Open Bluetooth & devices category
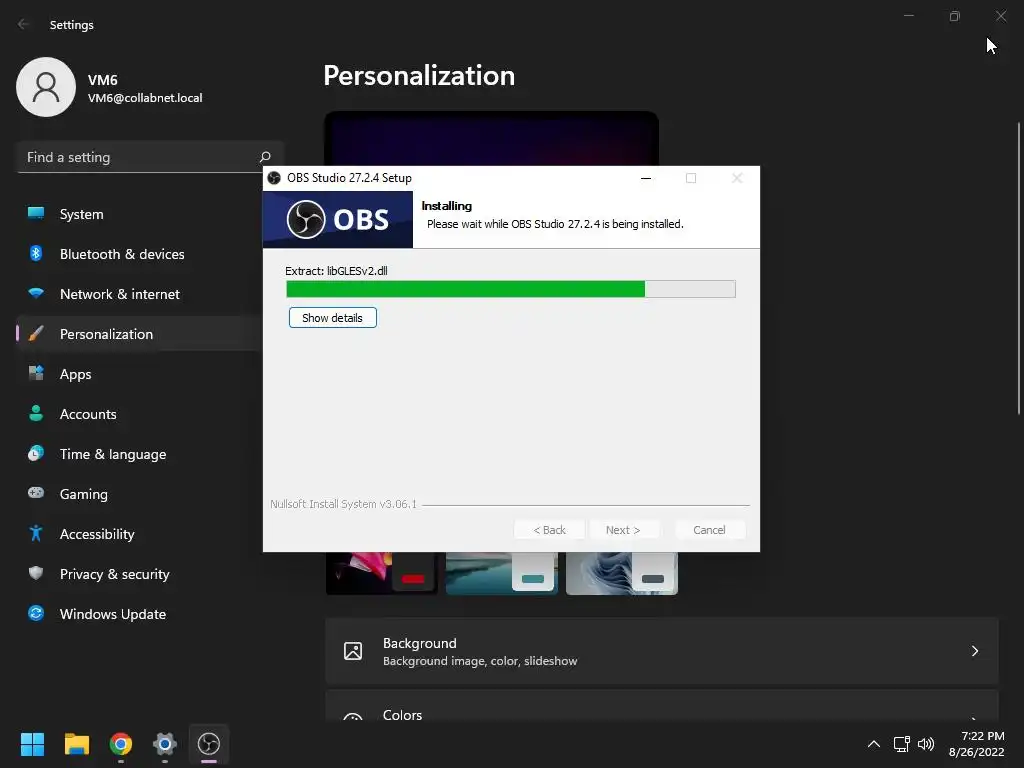1024x768 pixels. pos(139,253)
